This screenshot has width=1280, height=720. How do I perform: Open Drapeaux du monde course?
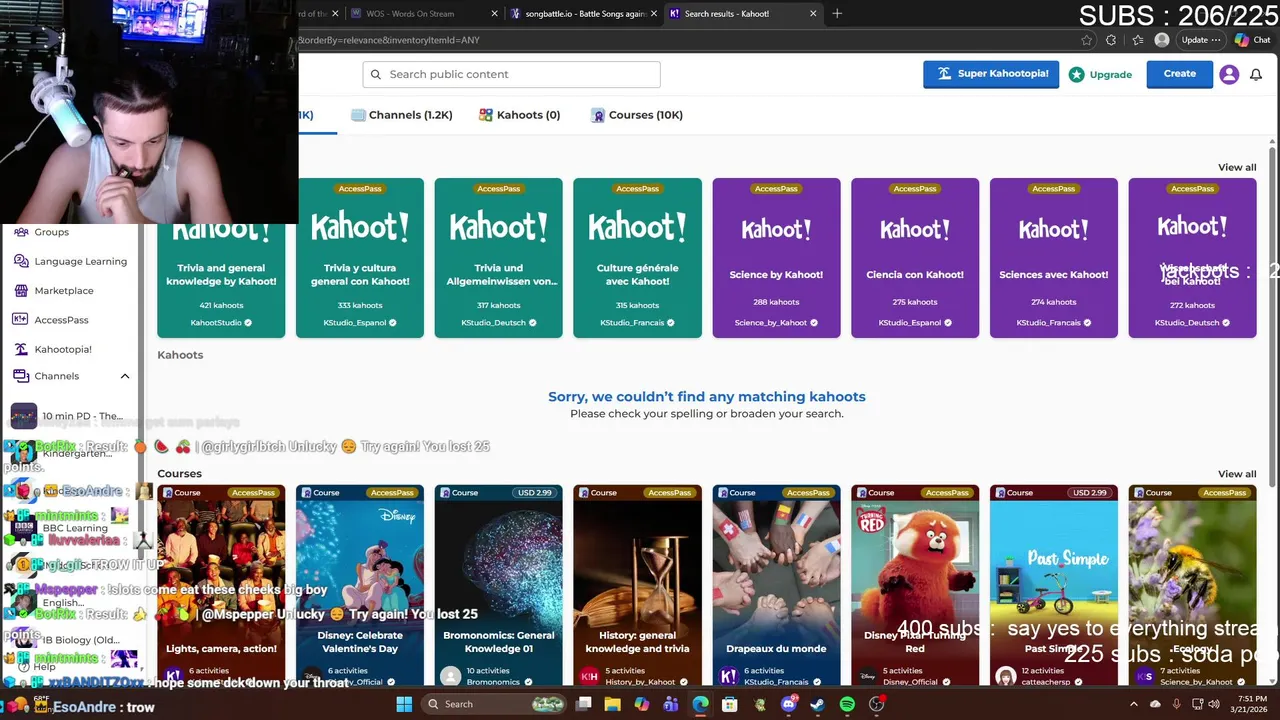click(x=776, y=585)
